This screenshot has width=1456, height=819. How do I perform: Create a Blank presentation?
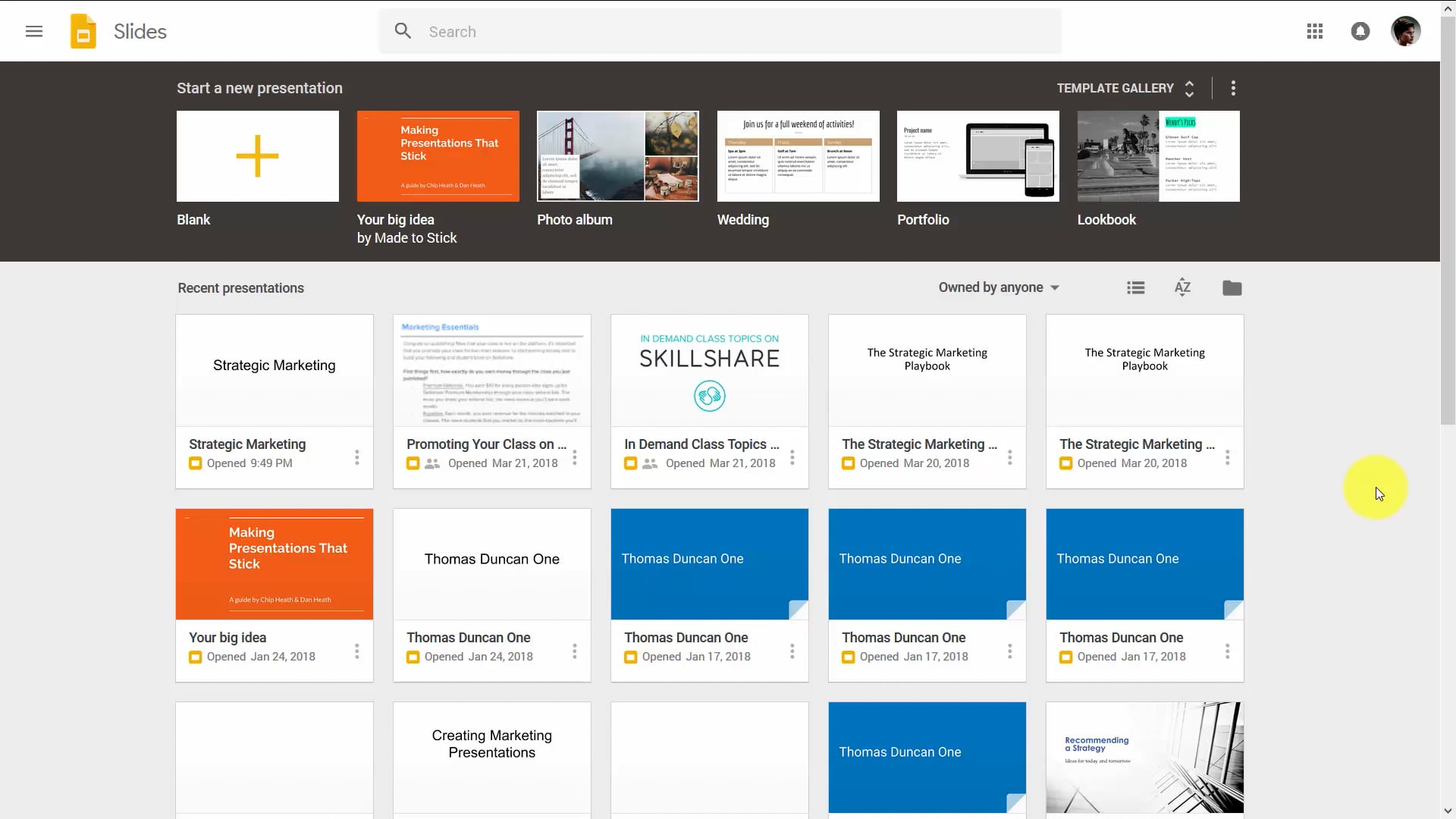[258, 156]
